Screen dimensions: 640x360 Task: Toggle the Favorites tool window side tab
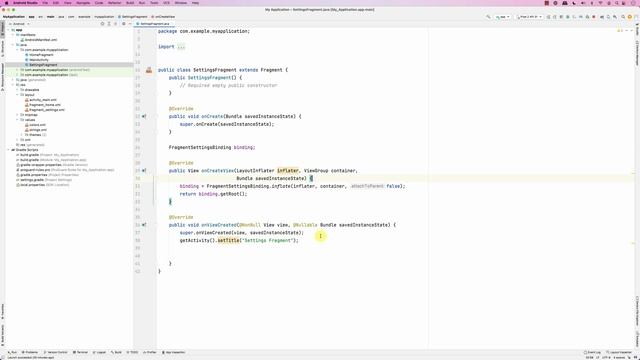(2, 311)
